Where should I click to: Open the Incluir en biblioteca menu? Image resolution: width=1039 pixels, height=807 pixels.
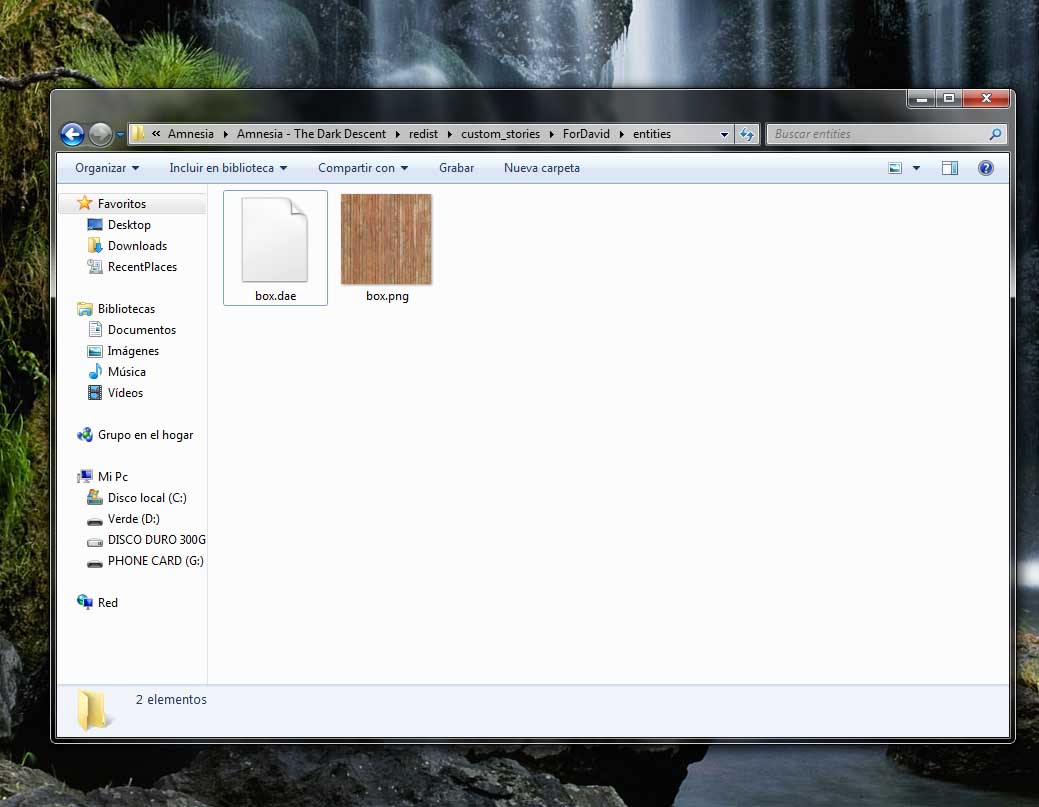click(x=228, y=168)
